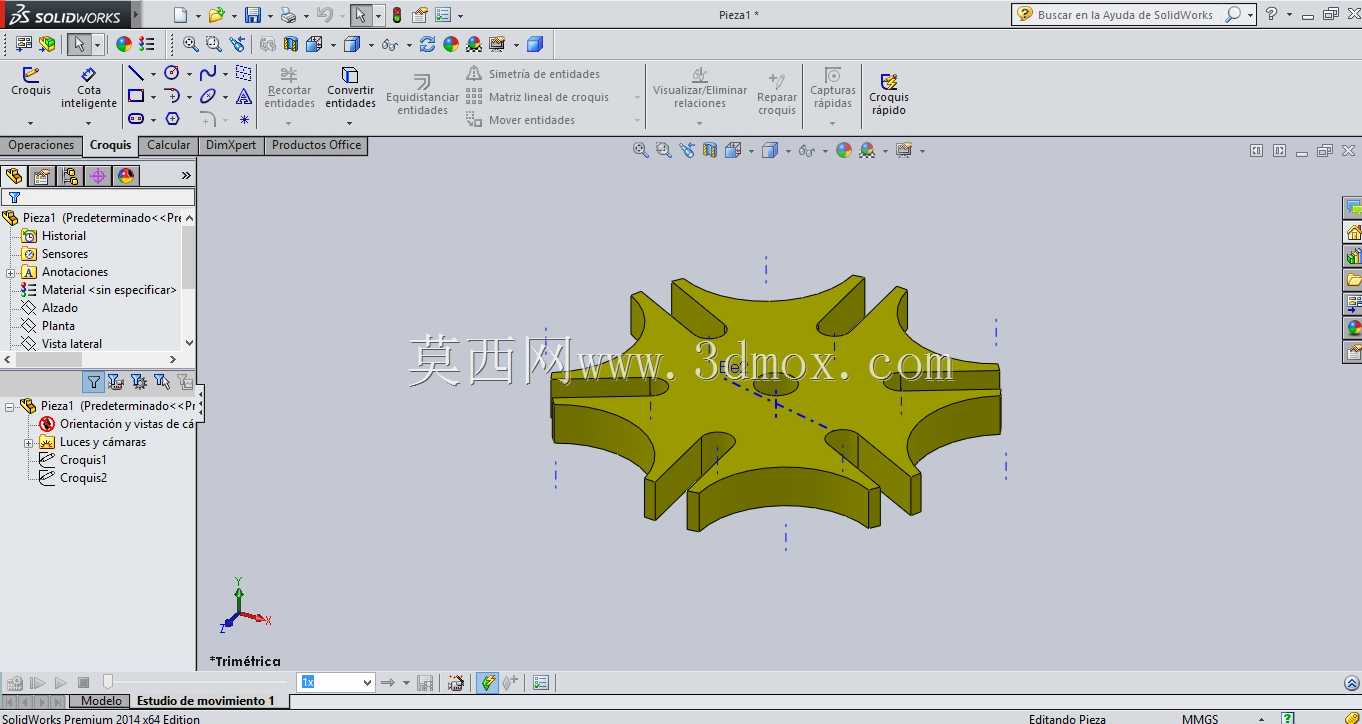Click the Capturas rápidas button

point(832,88)
